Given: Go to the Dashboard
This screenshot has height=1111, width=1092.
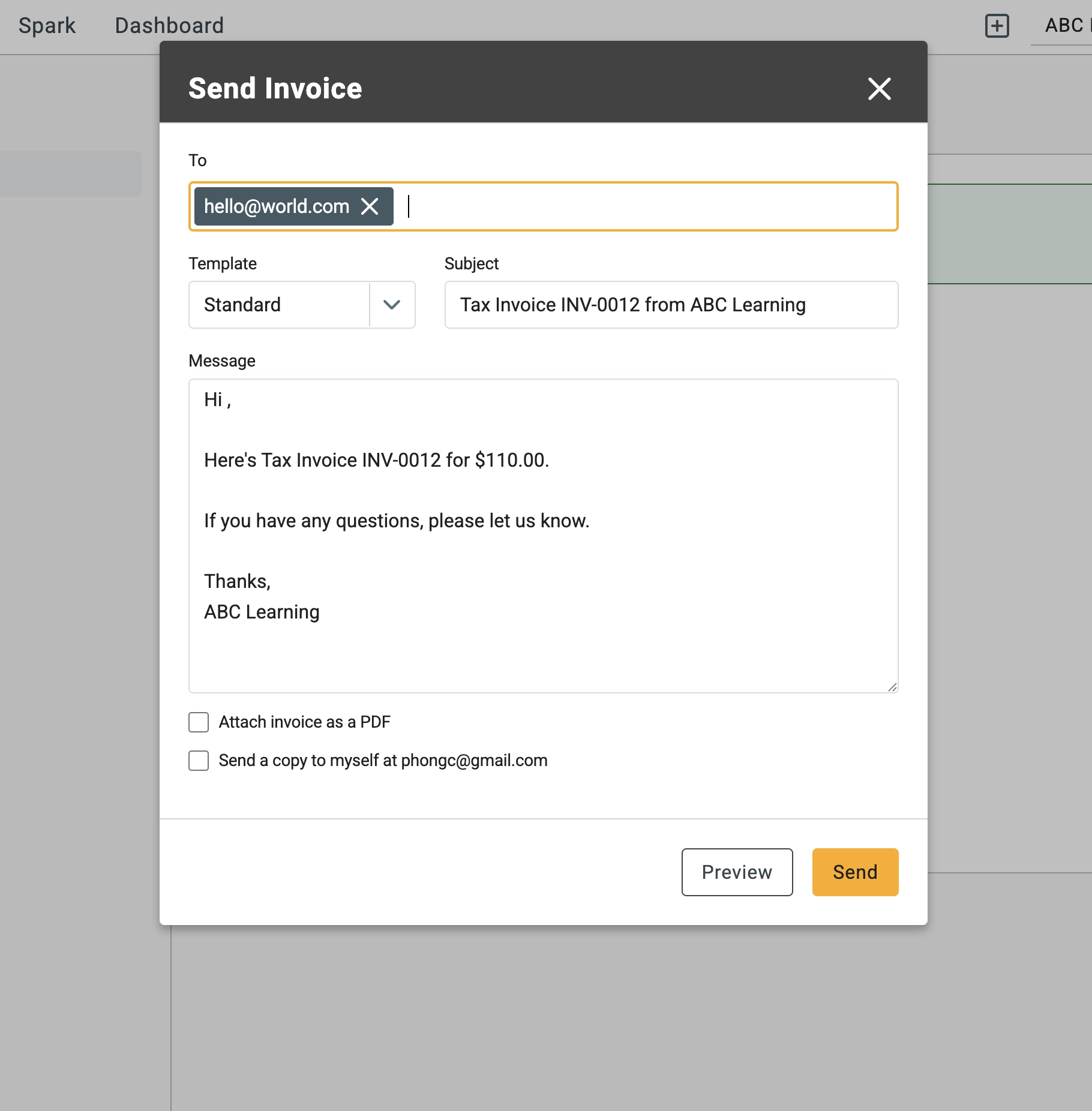Looking at the screenshot, I should coord(169,25).
